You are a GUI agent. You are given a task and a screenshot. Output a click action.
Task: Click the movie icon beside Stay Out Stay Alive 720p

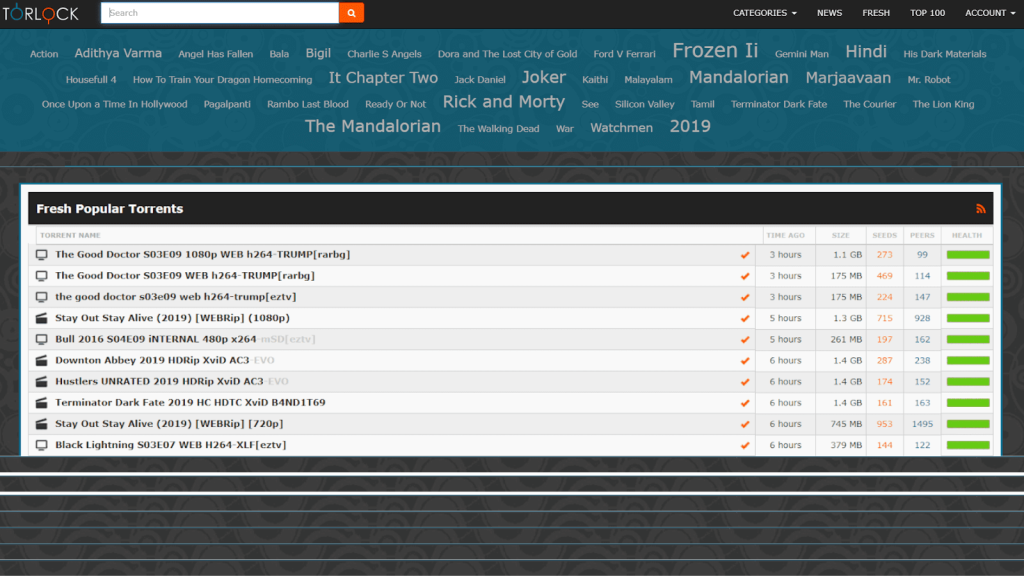click(42, 424)
